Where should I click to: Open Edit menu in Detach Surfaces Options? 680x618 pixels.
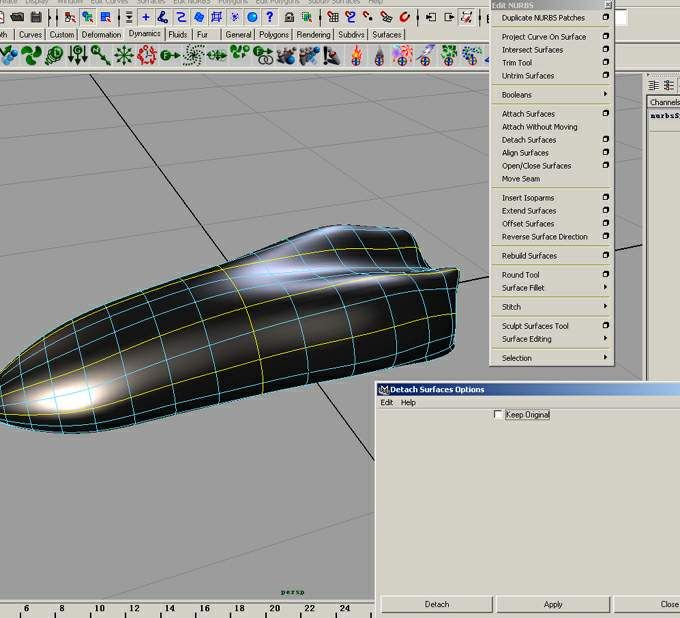(x=386, y=402)
